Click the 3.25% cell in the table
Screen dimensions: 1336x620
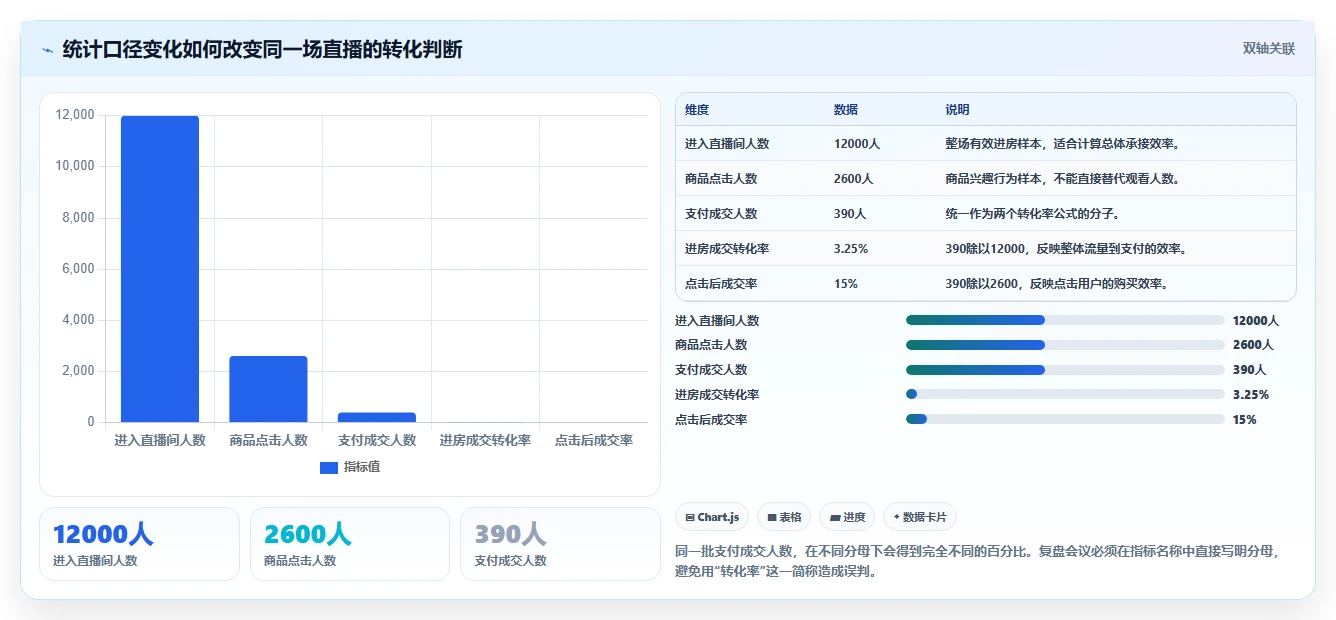pos(850,249)
